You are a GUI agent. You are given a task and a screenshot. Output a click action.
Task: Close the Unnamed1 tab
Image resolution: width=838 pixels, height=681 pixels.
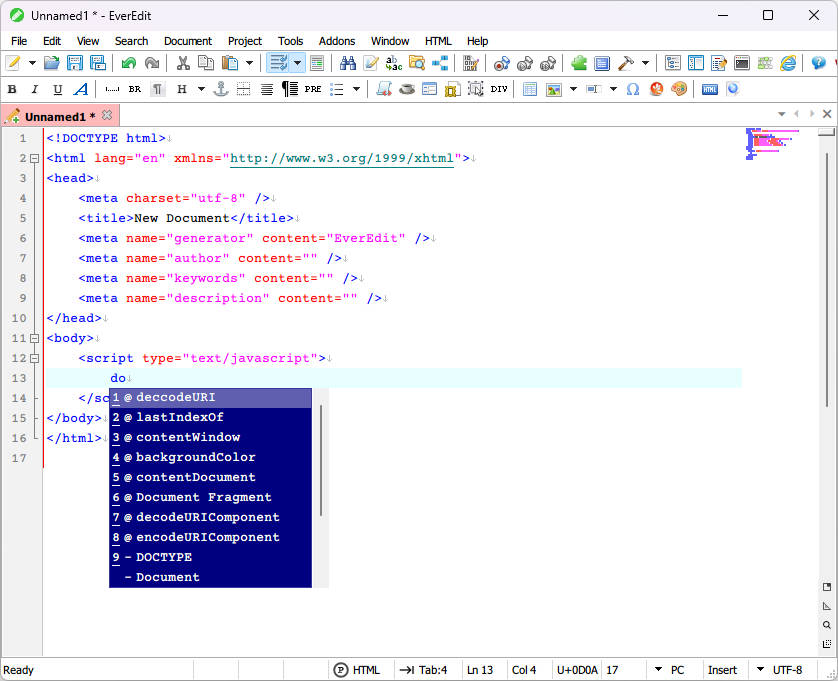click(x=107, y=115)
